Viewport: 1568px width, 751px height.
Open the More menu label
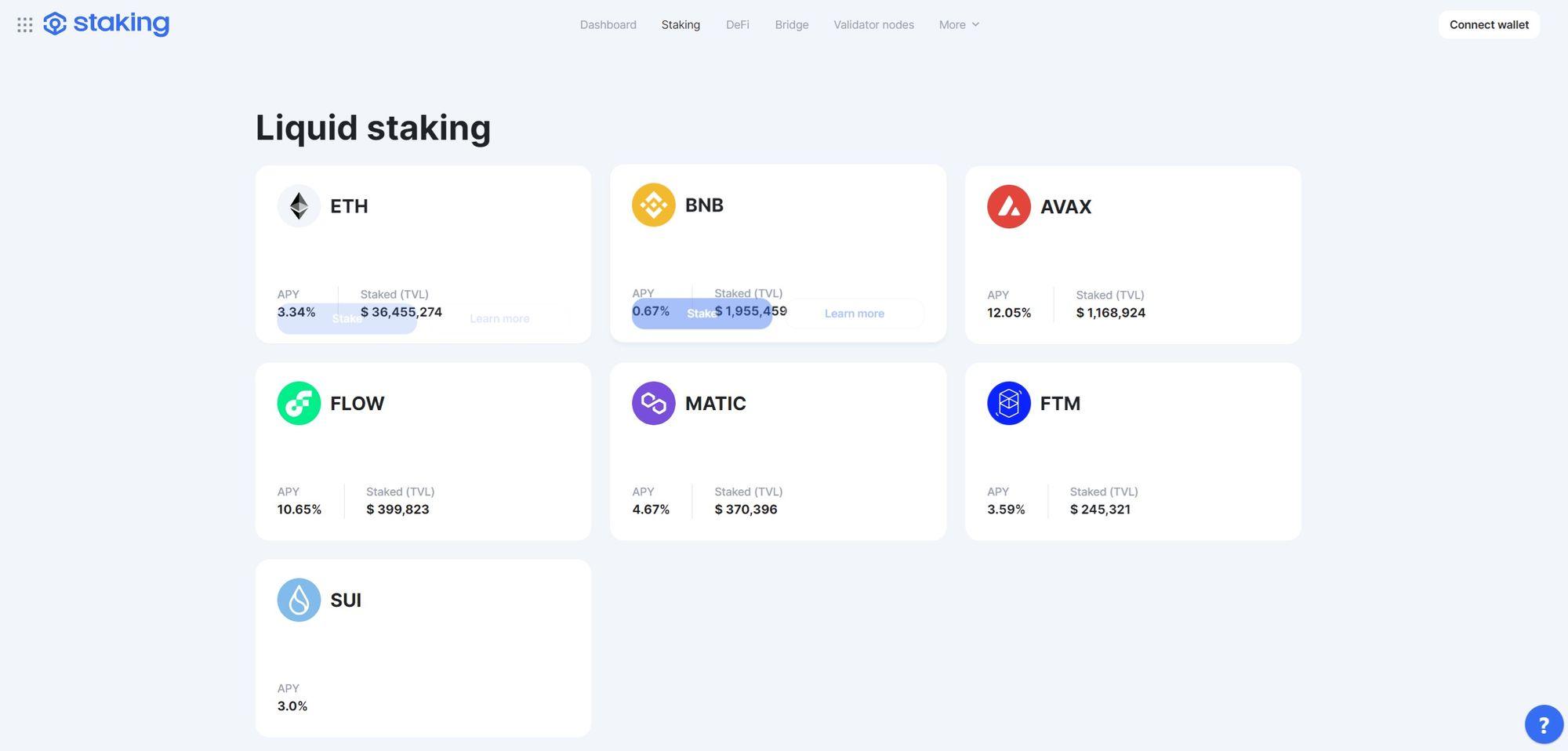[953, 24]
